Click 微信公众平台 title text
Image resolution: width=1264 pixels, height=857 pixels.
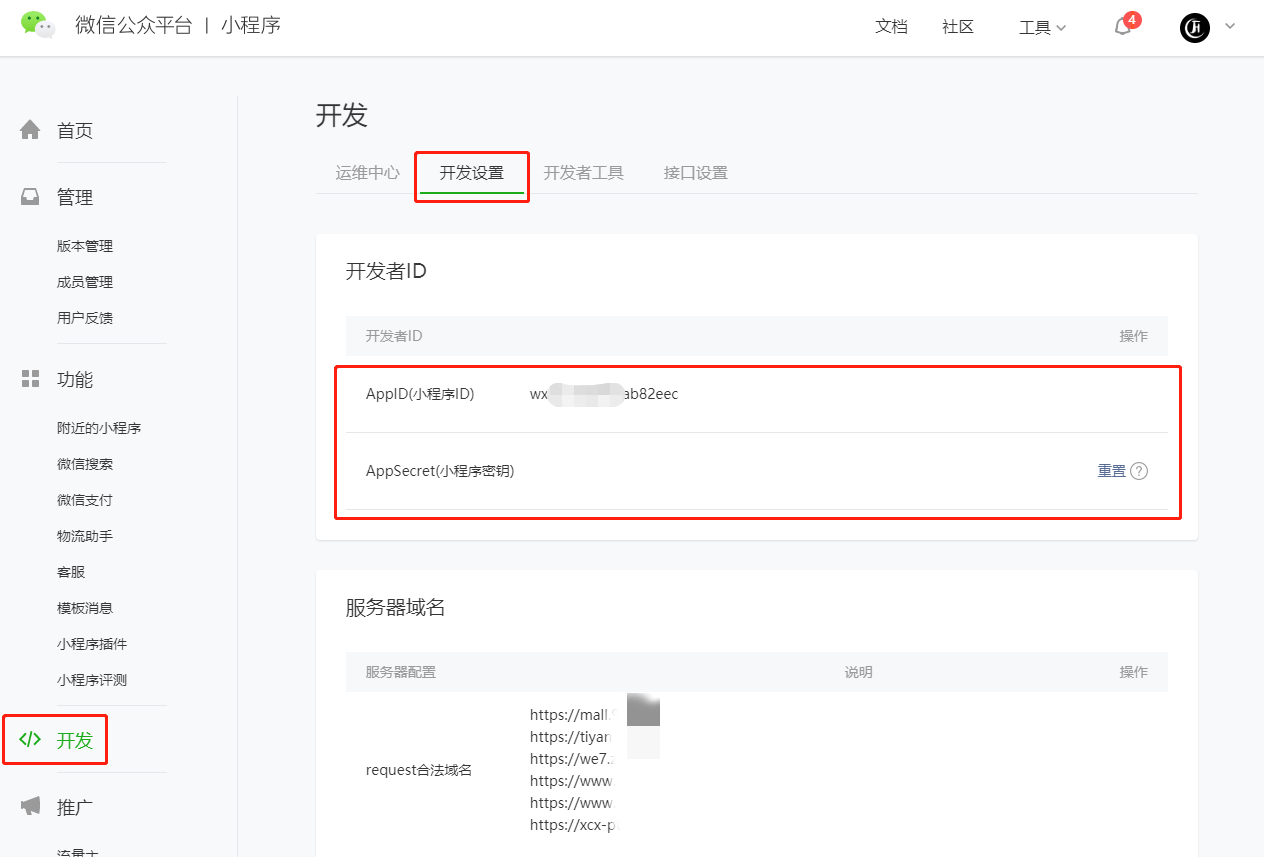click(x=133, y=26)
